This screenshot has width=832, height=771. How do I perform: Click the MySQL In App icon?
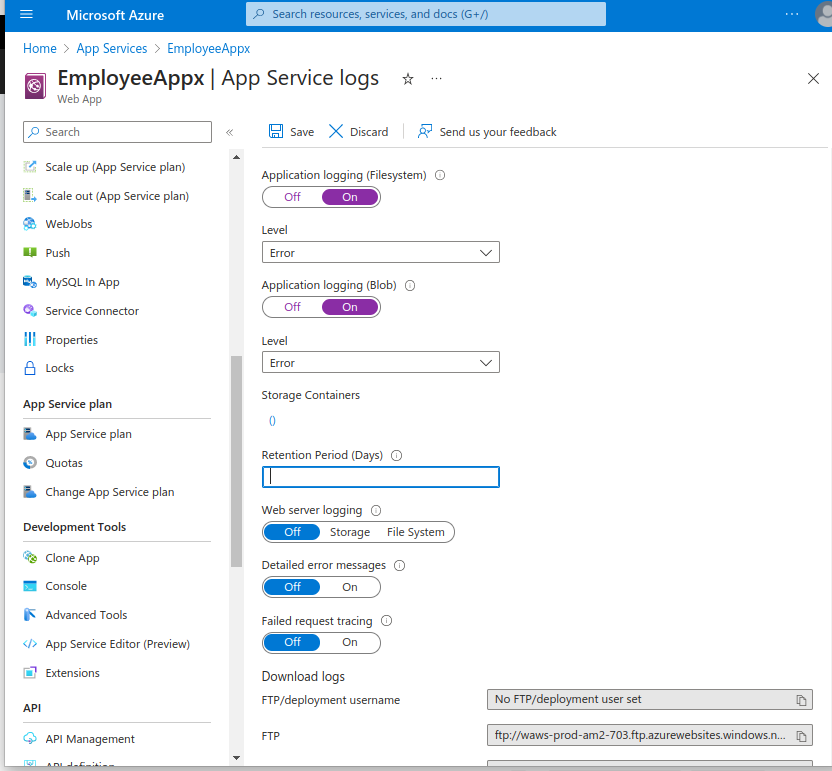tap(30, 282)
